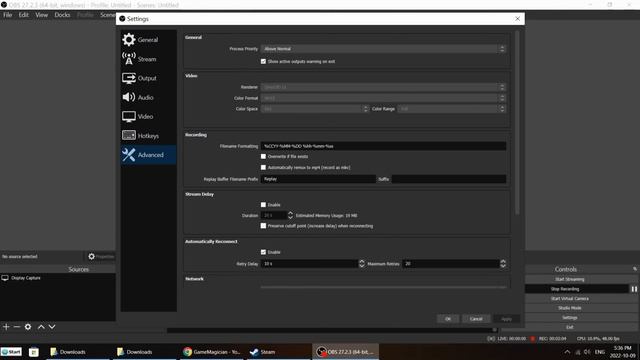
Task: Open the Chrome GameMagician taskbar item
Action: (x=212, y=352)
